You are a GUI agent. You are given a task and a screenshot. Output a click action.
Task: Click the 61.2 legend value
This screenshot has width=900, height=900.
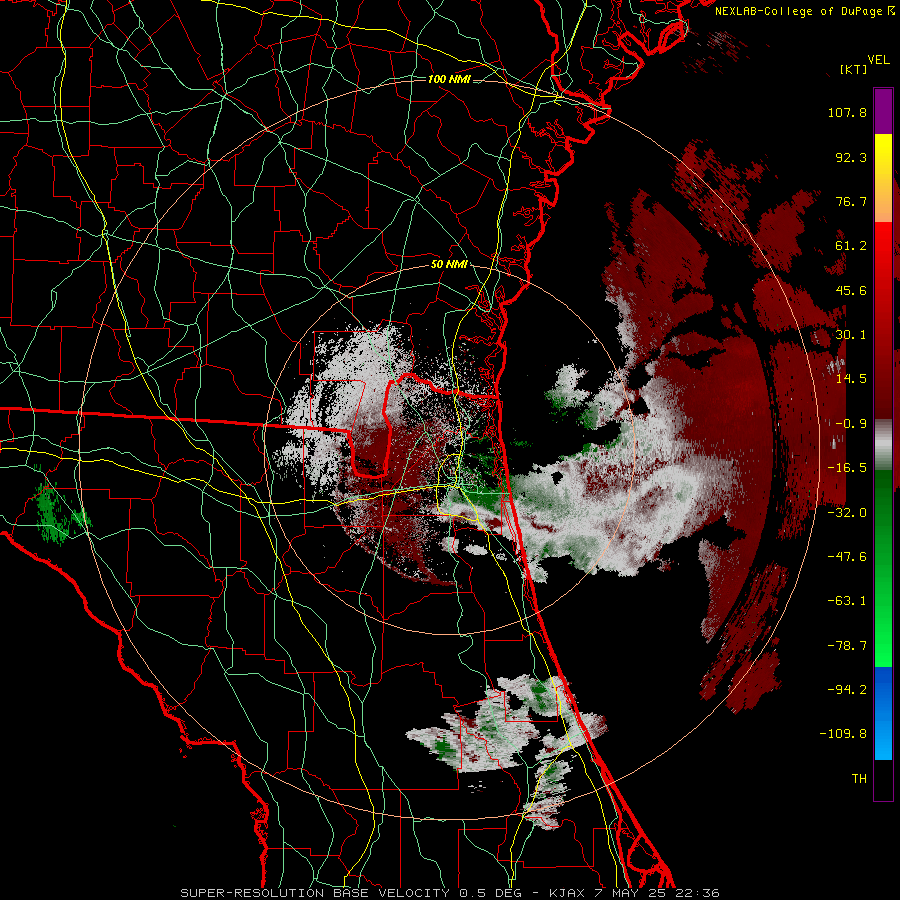[x=851, y=246]
